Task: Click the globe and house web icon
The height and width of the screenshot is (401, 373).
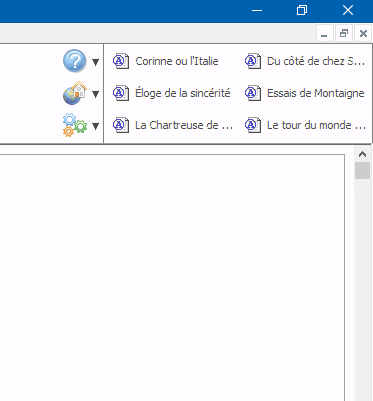Action: [x=75, y=93]
